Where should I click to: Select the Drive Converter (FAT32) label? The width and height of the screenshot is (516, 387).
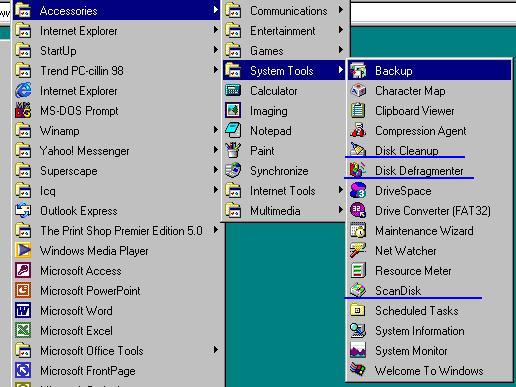pos(433,211)
